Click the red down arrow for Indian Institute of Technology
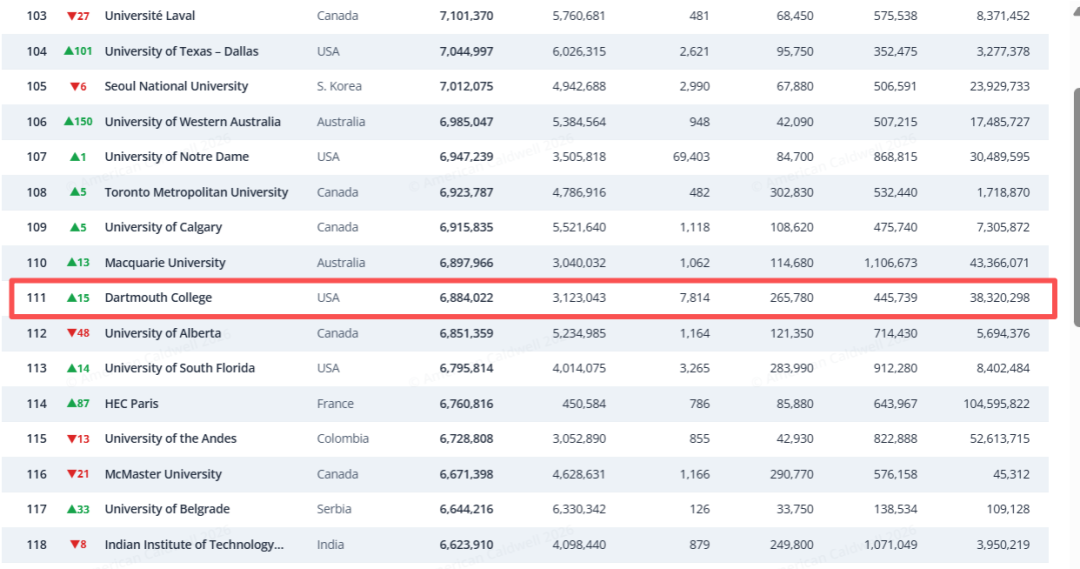This screenshot has height=569, width=1080. (x=74, y=545)
